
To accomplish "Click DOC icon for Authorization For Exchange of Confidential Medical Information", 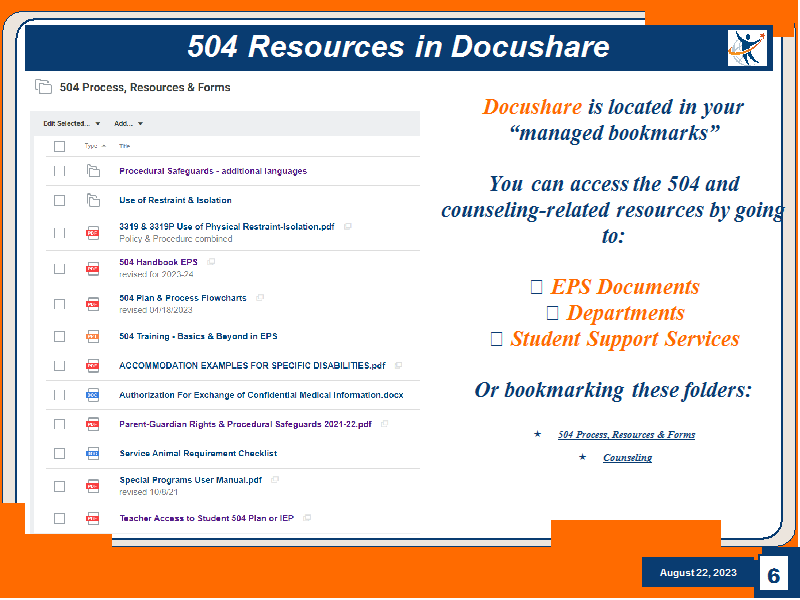I will click(92, 395).
